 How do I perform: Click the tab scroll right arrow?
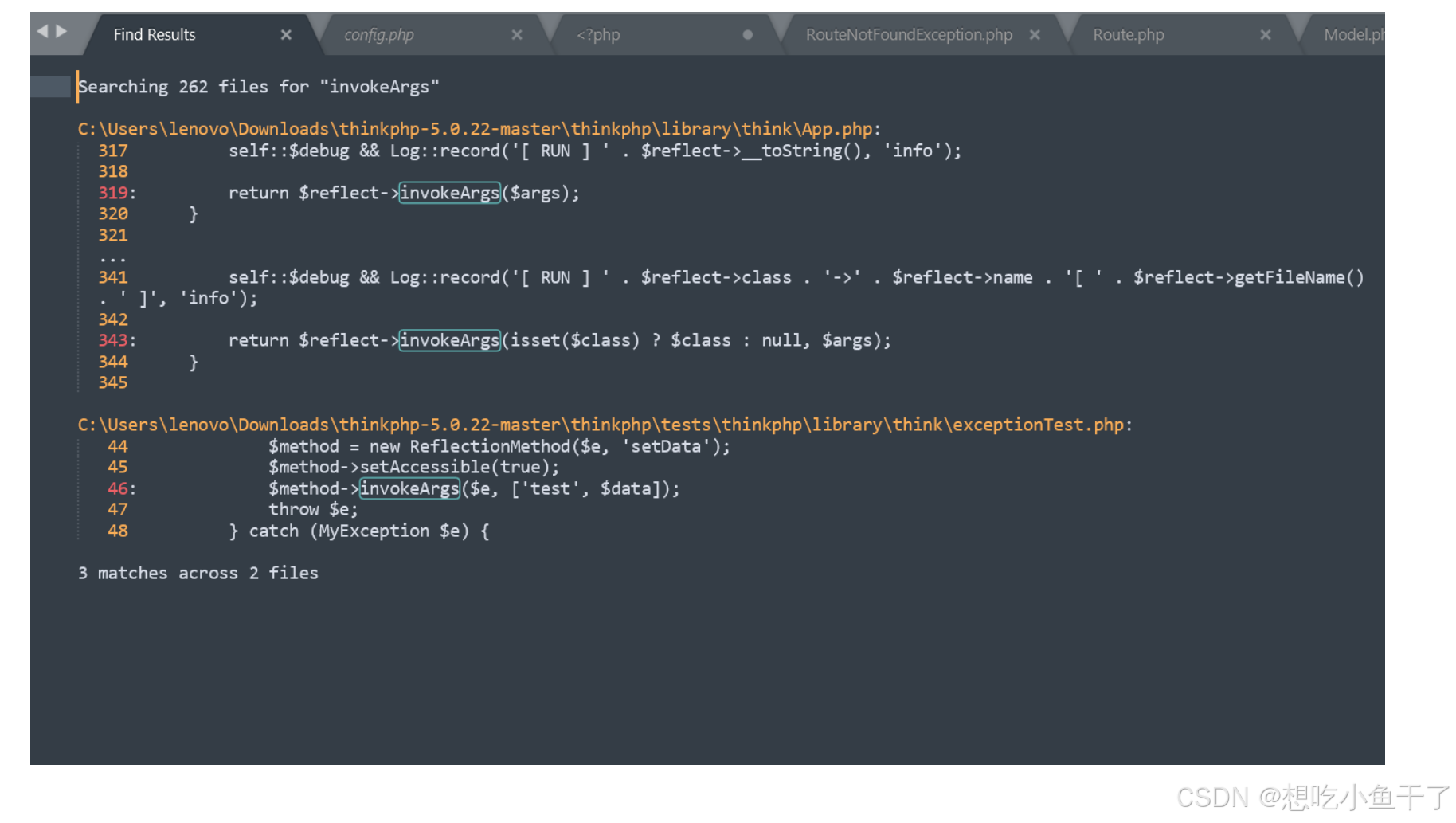click(61, 31)
